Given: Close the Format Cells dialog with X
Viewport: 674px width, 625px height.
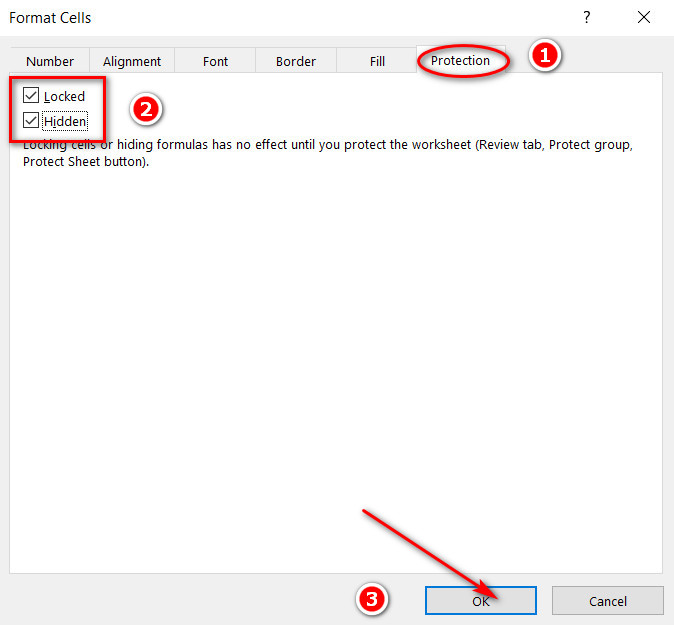Looking at the screenshot, I should (643, 18).
